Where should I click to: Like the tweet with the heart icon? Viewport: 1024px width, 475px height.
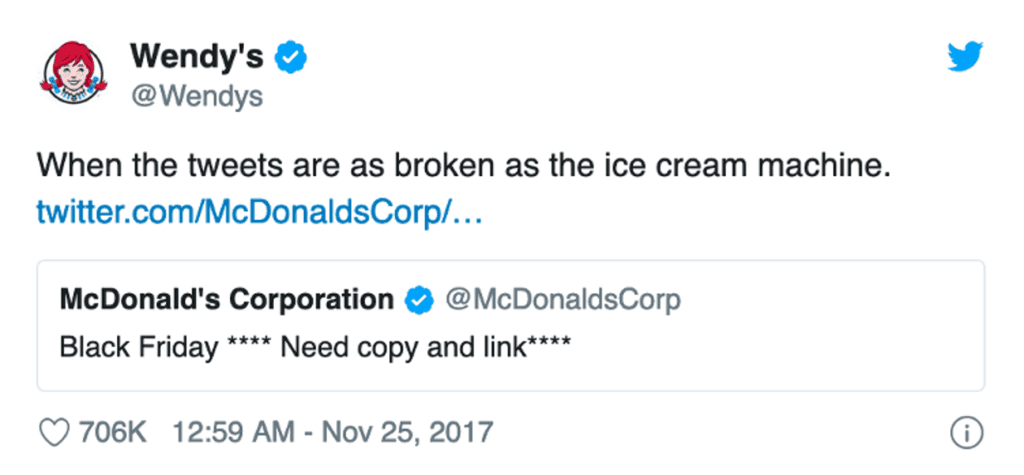point(53,433)
